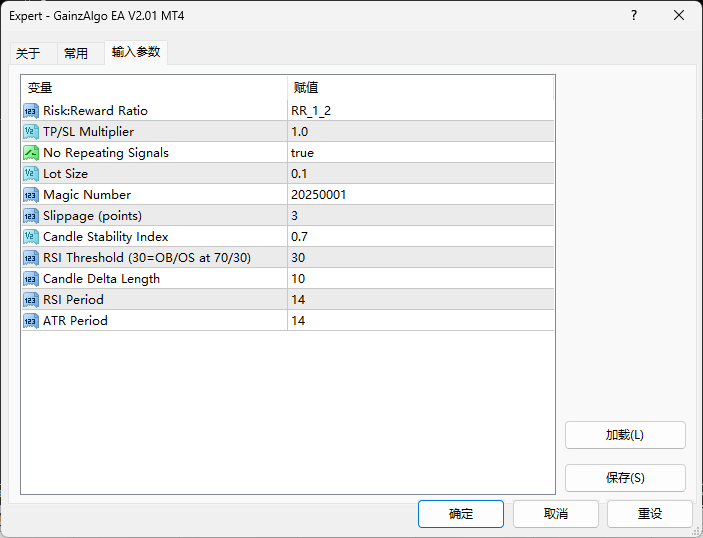This screenshot has width=703, height=538.
Task: Click the integer icon beside RSI Period
Action: click(31, 300)
